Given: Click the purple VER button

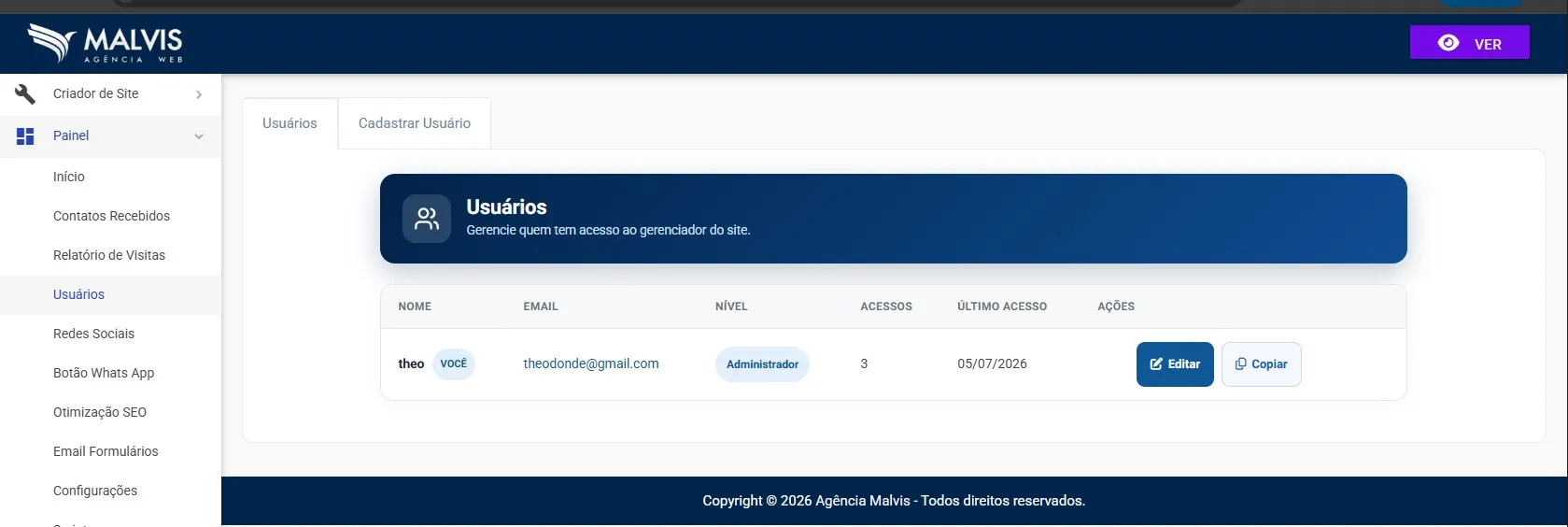Looking at the screenshot, I should coord(1469,43).
